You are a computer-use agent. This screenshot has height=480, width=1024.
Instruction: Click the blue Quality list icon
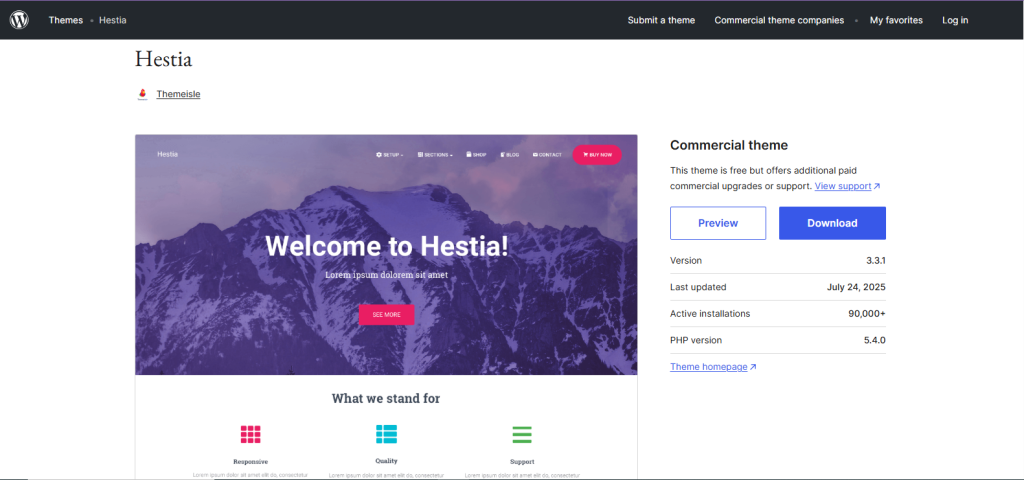386,434
